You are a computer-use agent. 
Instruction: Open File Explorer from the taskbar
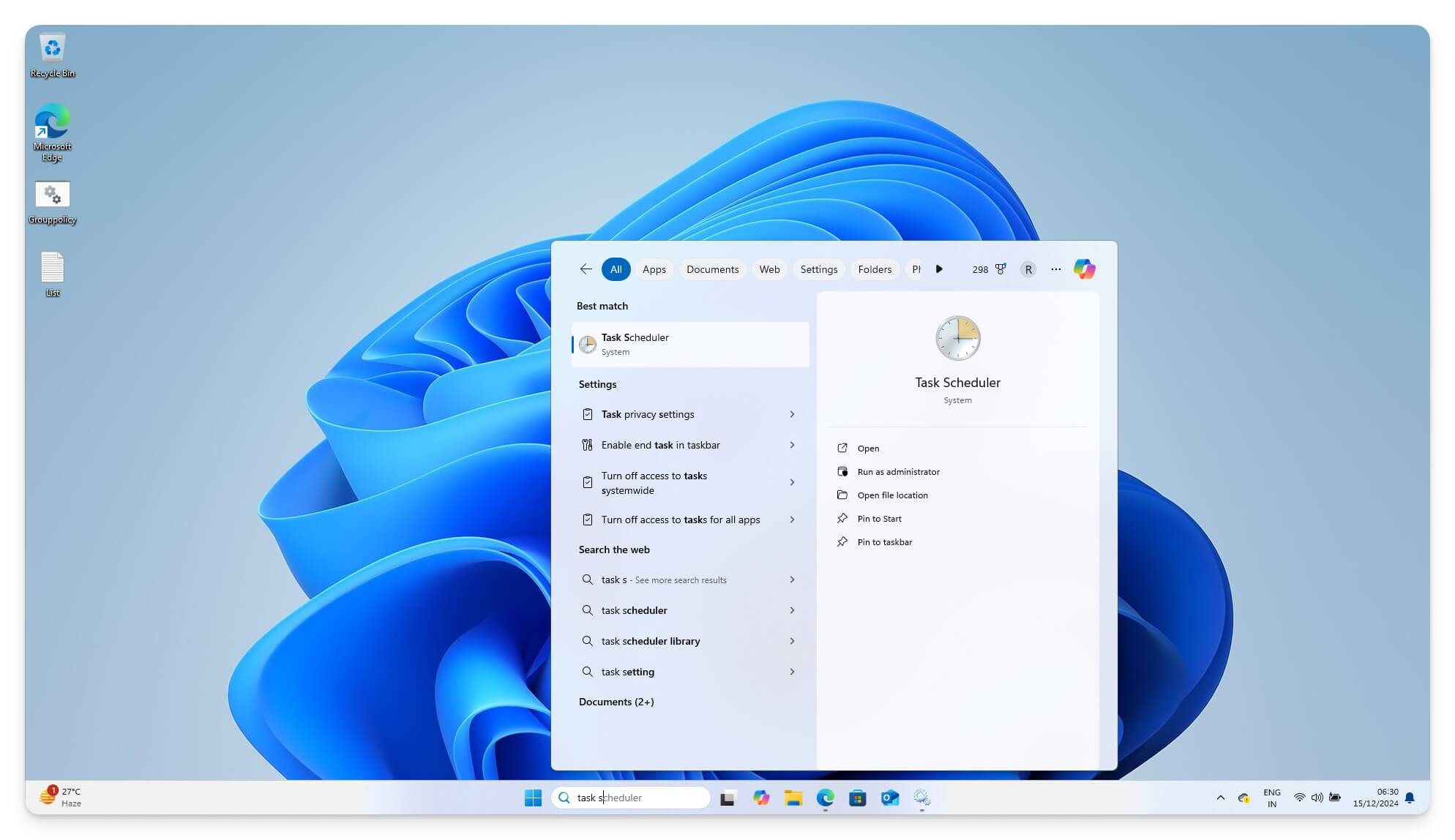tap(794, 798)
